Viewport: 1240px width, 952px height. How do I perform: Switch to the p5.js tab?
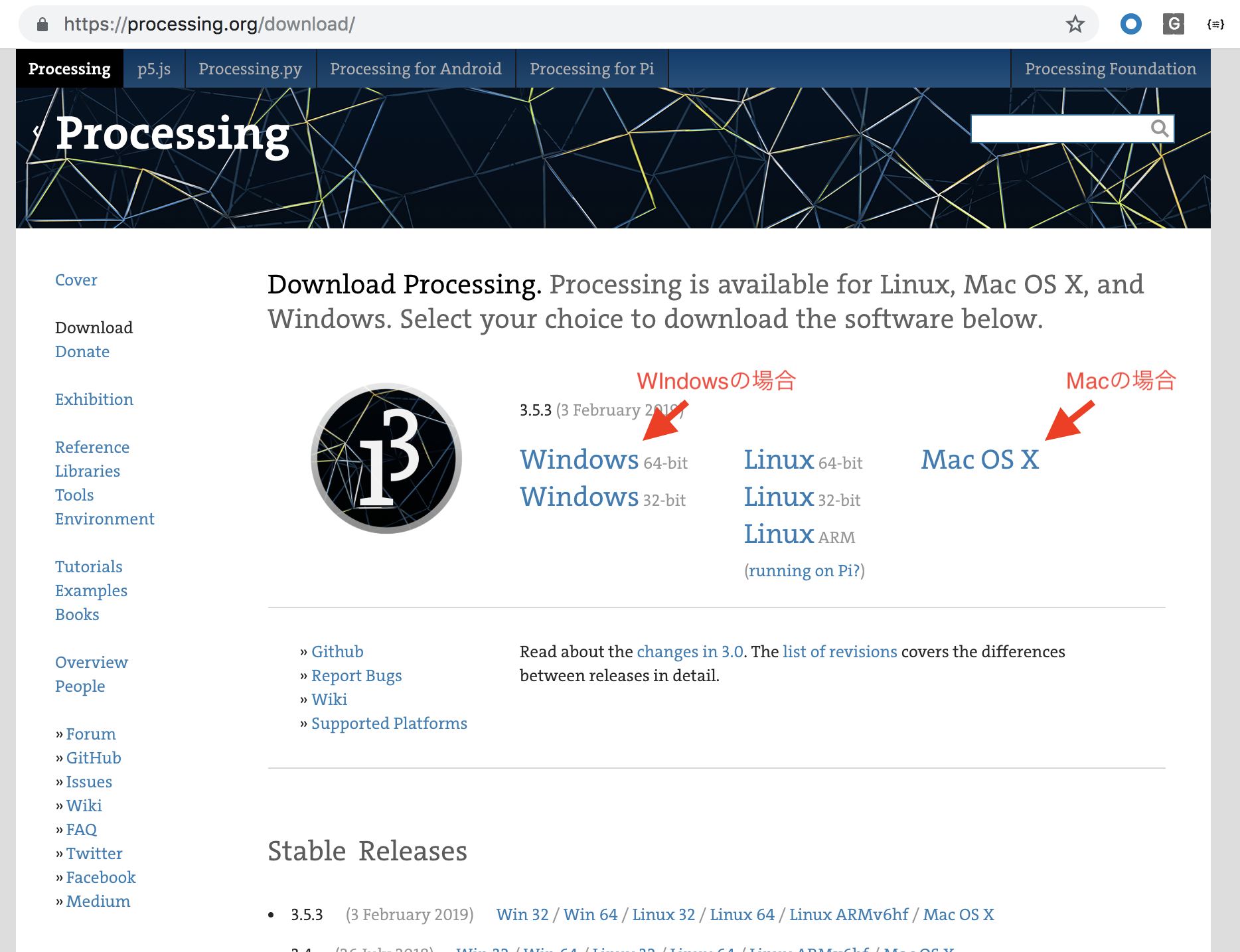pyautogui.click(x=154, y=68)
